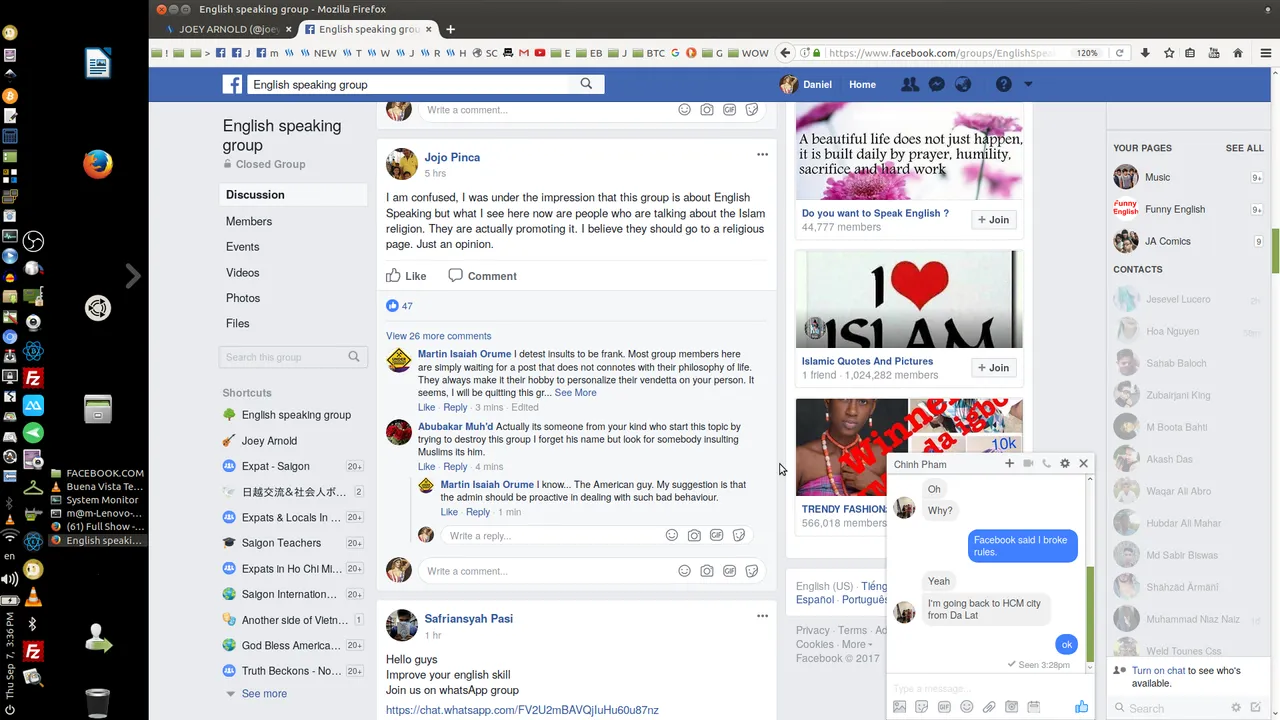Open the Notifications globe icon
The image size is (1280, 720).
point(964,85)
